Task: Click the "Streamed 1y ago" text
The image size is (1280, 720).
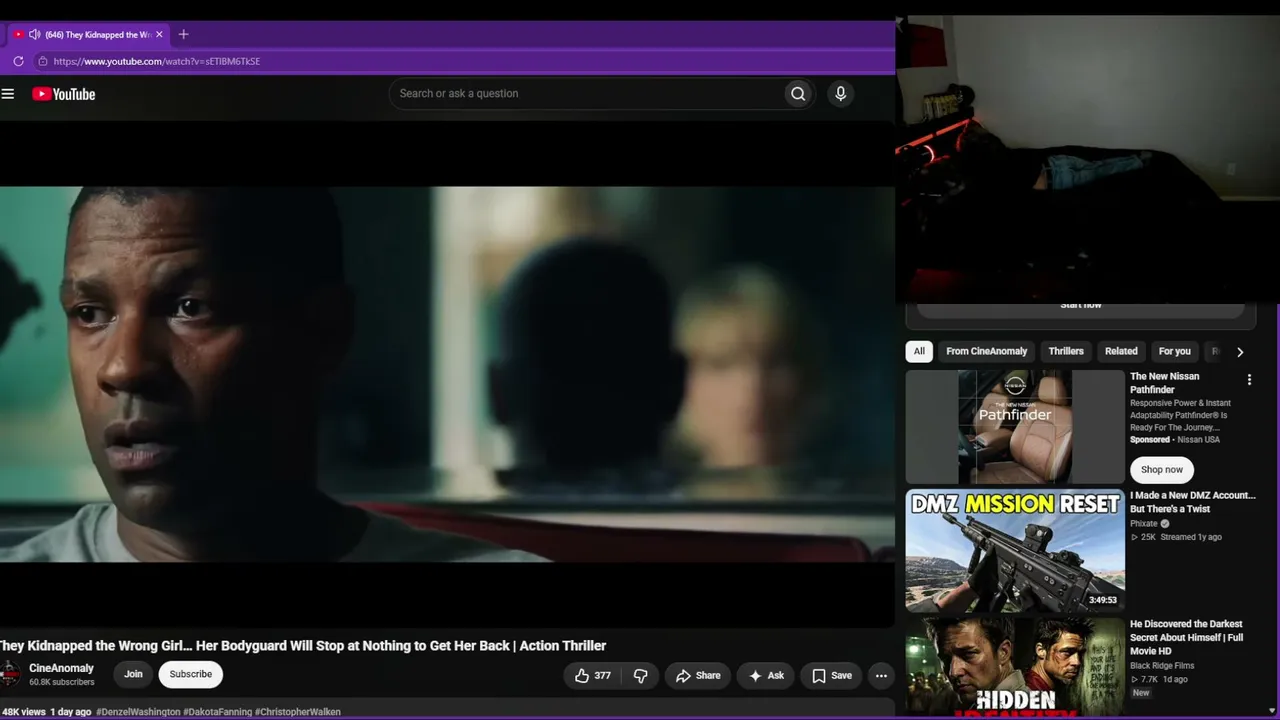Action: click(1191, 538)
